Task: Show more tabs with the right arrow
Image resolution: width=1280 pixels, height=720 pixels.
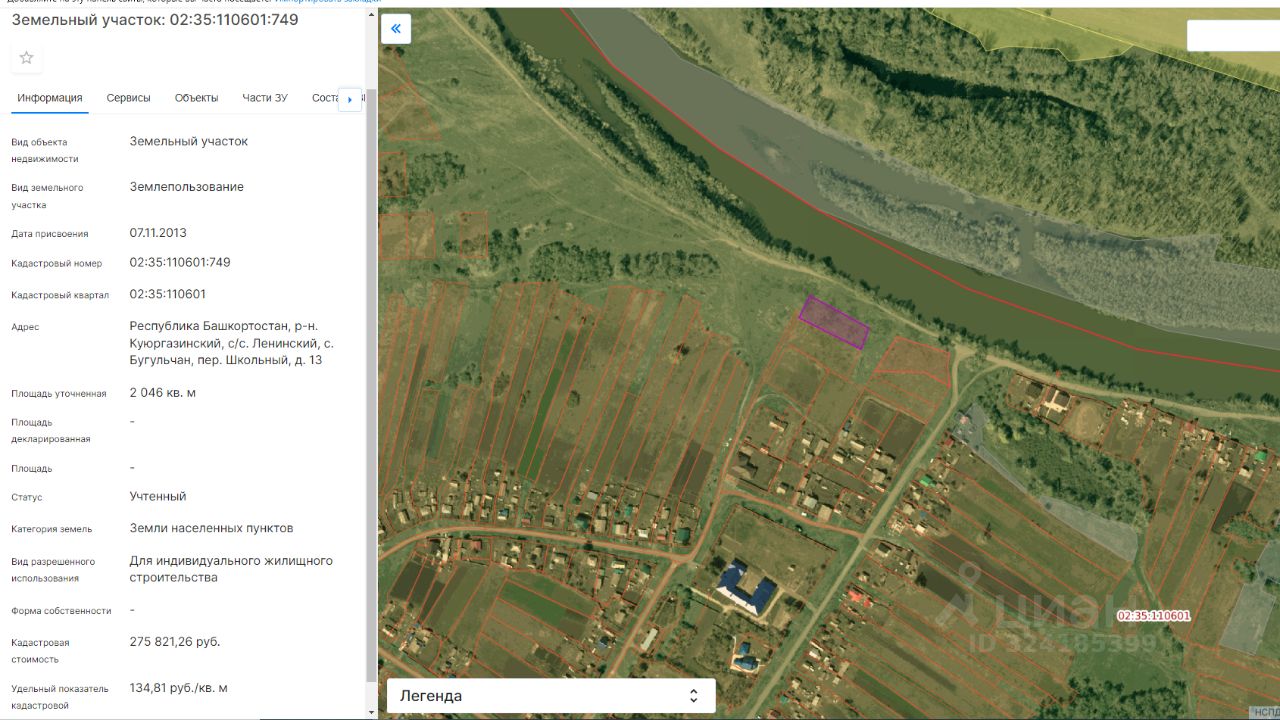Action: (349, 99)
